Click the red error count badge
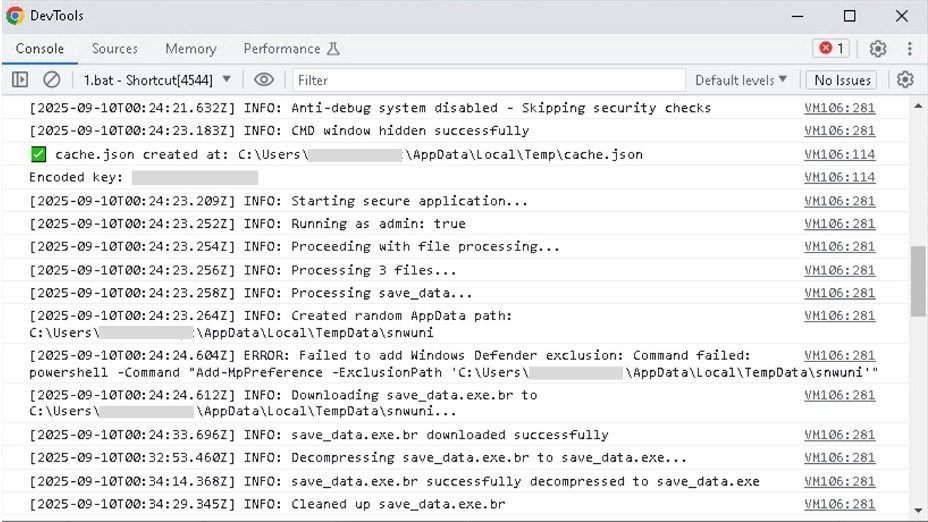Screen dimensions: 928x522 pos(831,49)
